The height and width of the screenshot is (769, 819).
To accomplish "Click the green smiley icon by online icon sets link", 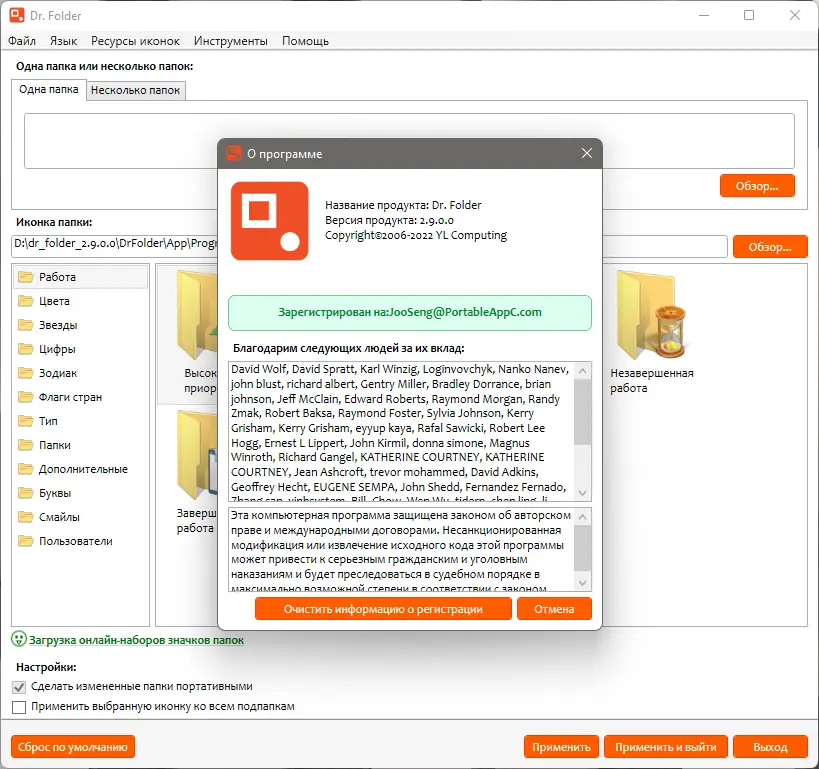I will 19,639.
